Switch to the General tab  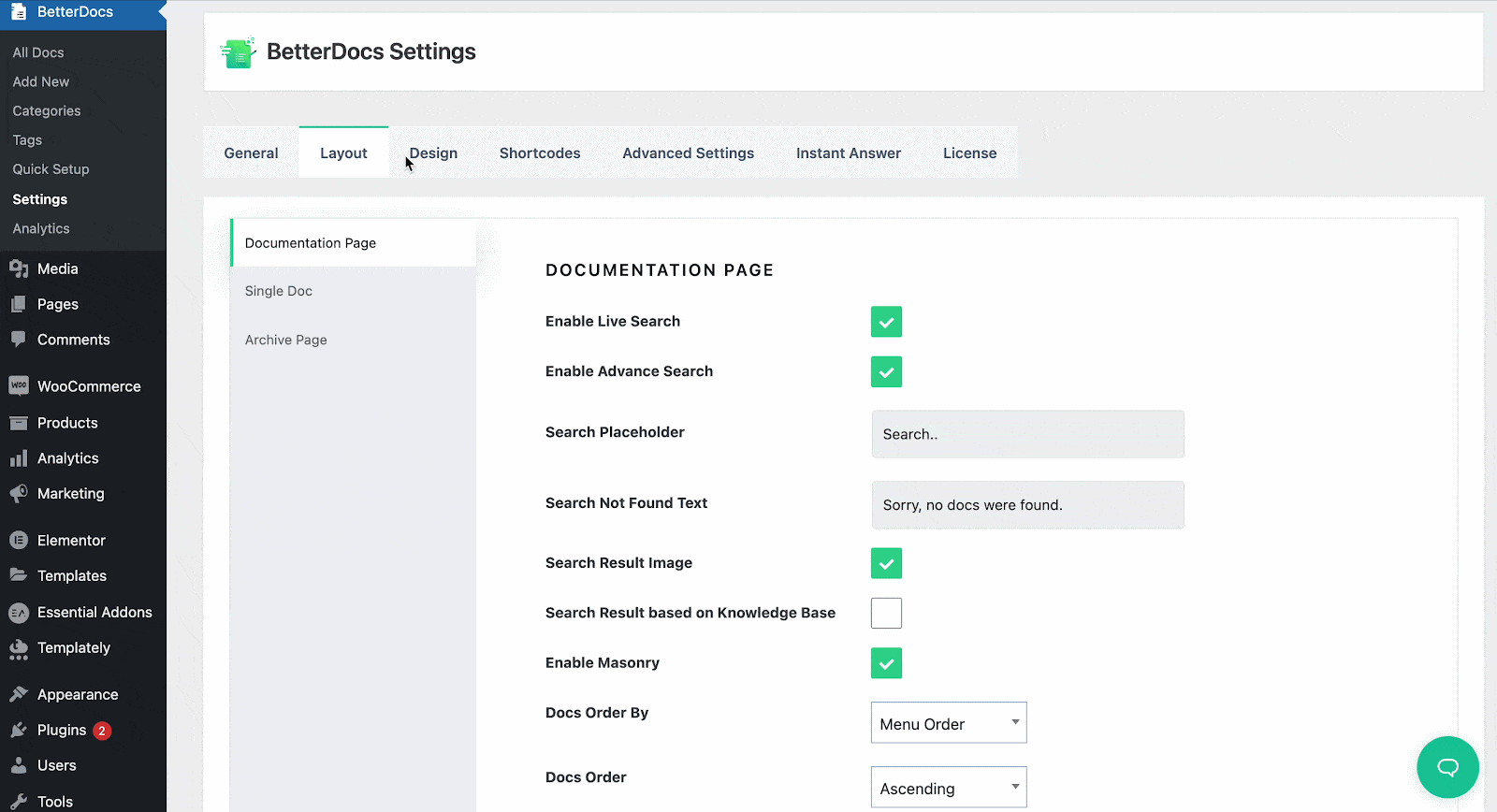pos(251,152)
